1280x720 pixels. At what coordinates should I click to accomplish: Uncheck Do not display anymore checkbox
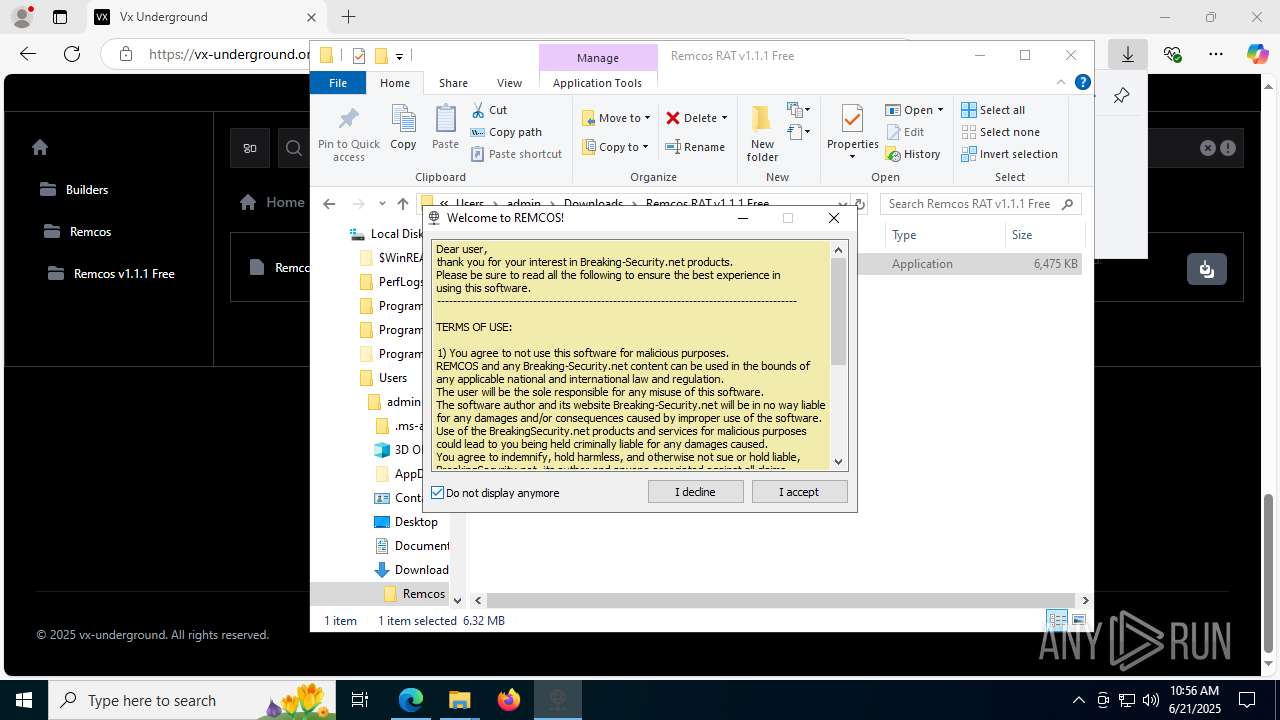pyautogui.click(x=437, y=493)
